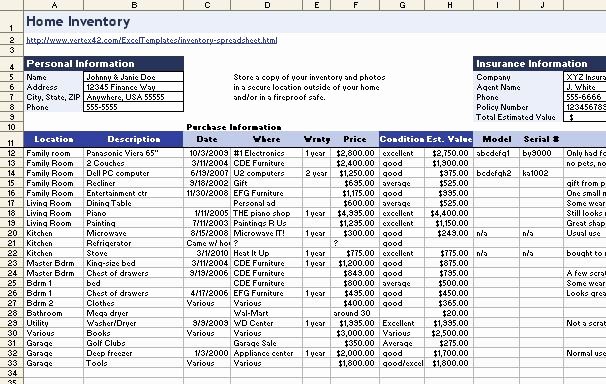Click the Price column header
The width and height of the screenshot is (606, 384).
pyautogui.click(x=355, y=139)
